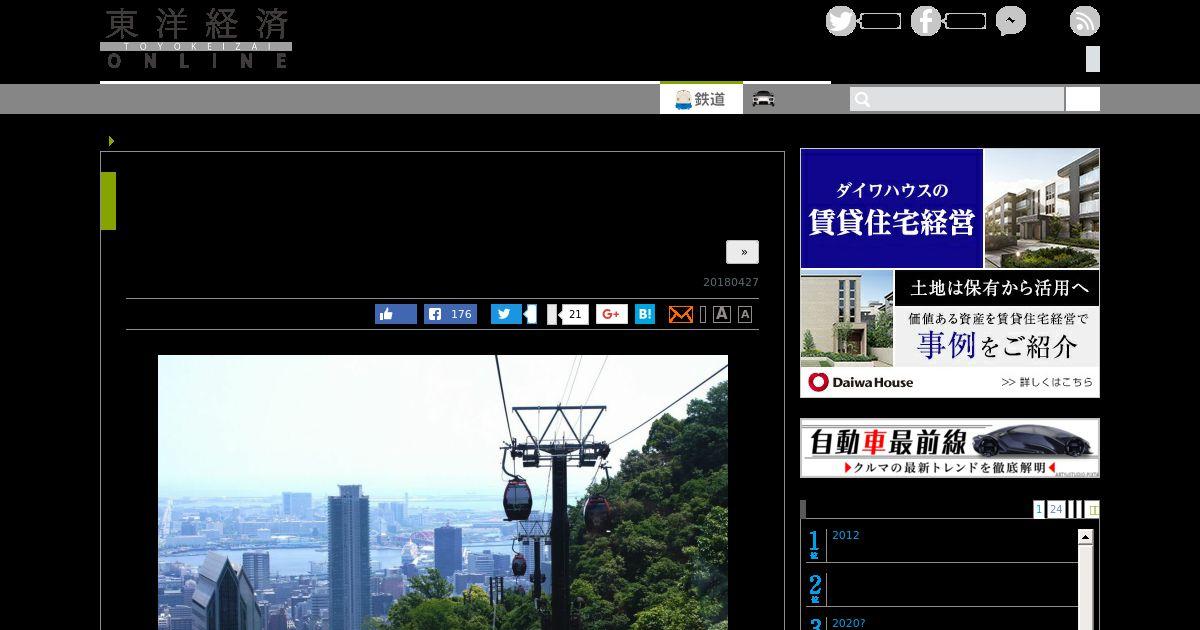
Task: Open the header Facebook circle icon
Action: tap(926, 21)
